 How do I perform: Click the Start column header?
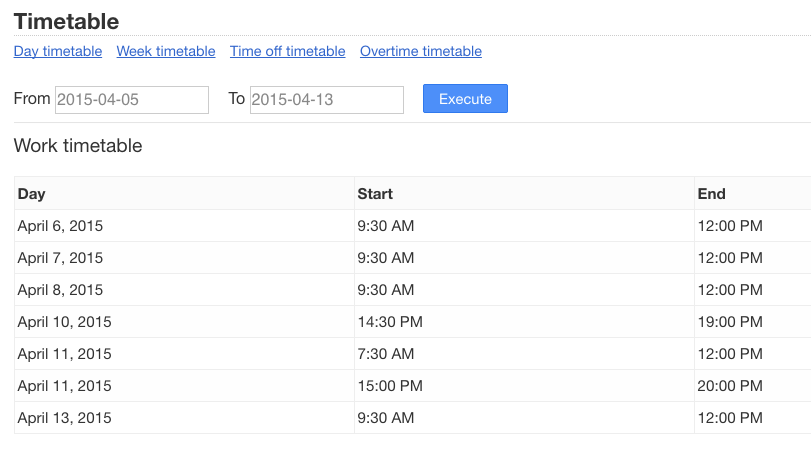click(375, 194)
